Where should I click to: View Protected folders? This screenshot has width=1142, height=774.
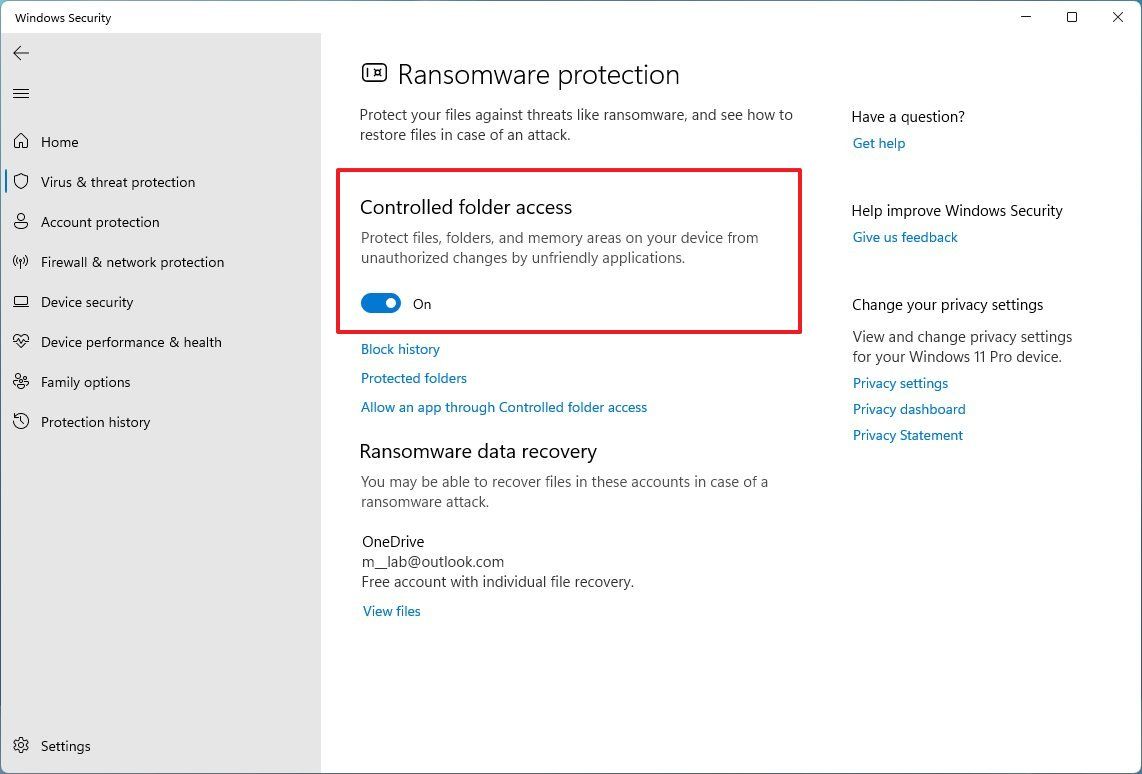(x=413, y=378)
